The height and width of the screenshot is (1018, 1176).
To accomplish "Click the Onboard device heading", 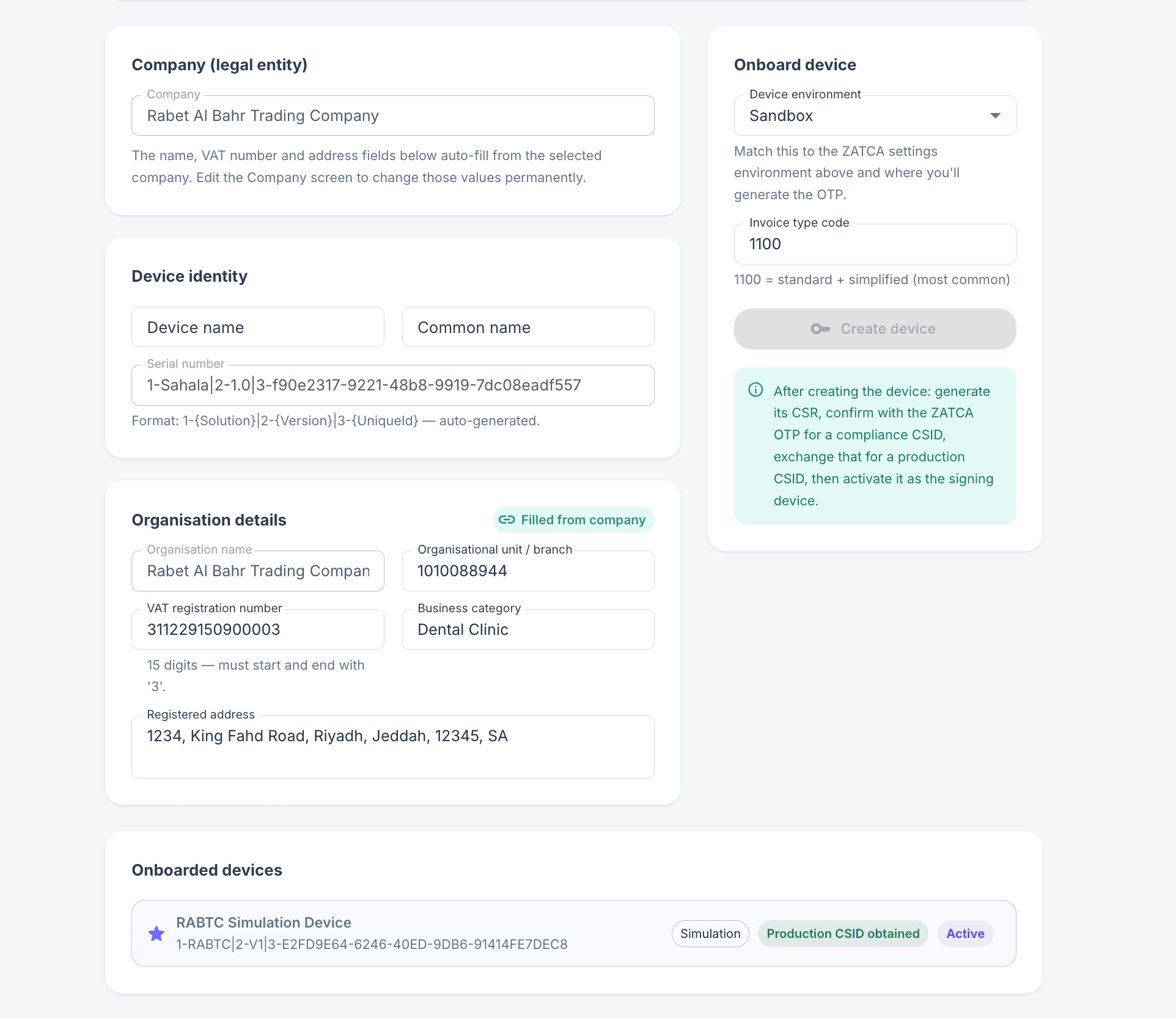I will point(795,65).
